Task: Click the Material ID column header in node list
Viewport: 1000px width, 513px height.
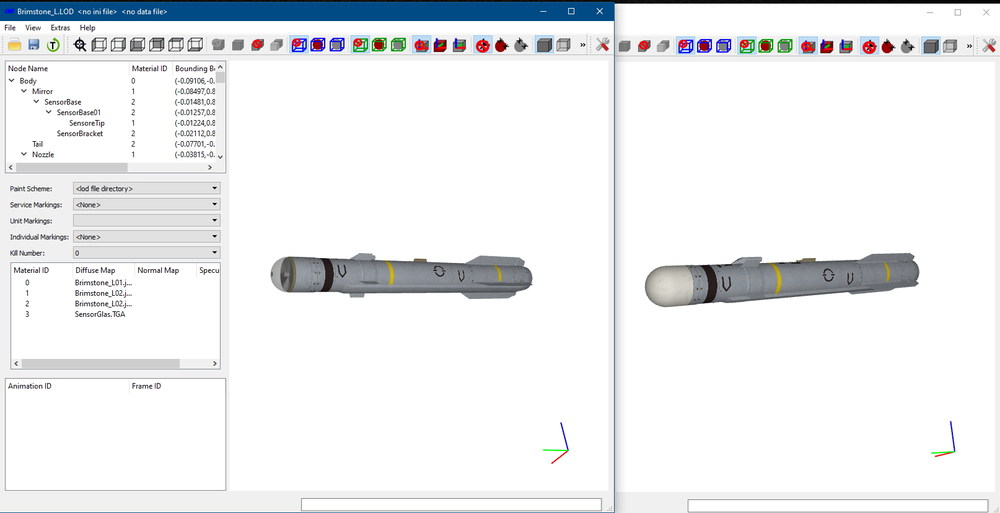Action: [x=150, y=68]
